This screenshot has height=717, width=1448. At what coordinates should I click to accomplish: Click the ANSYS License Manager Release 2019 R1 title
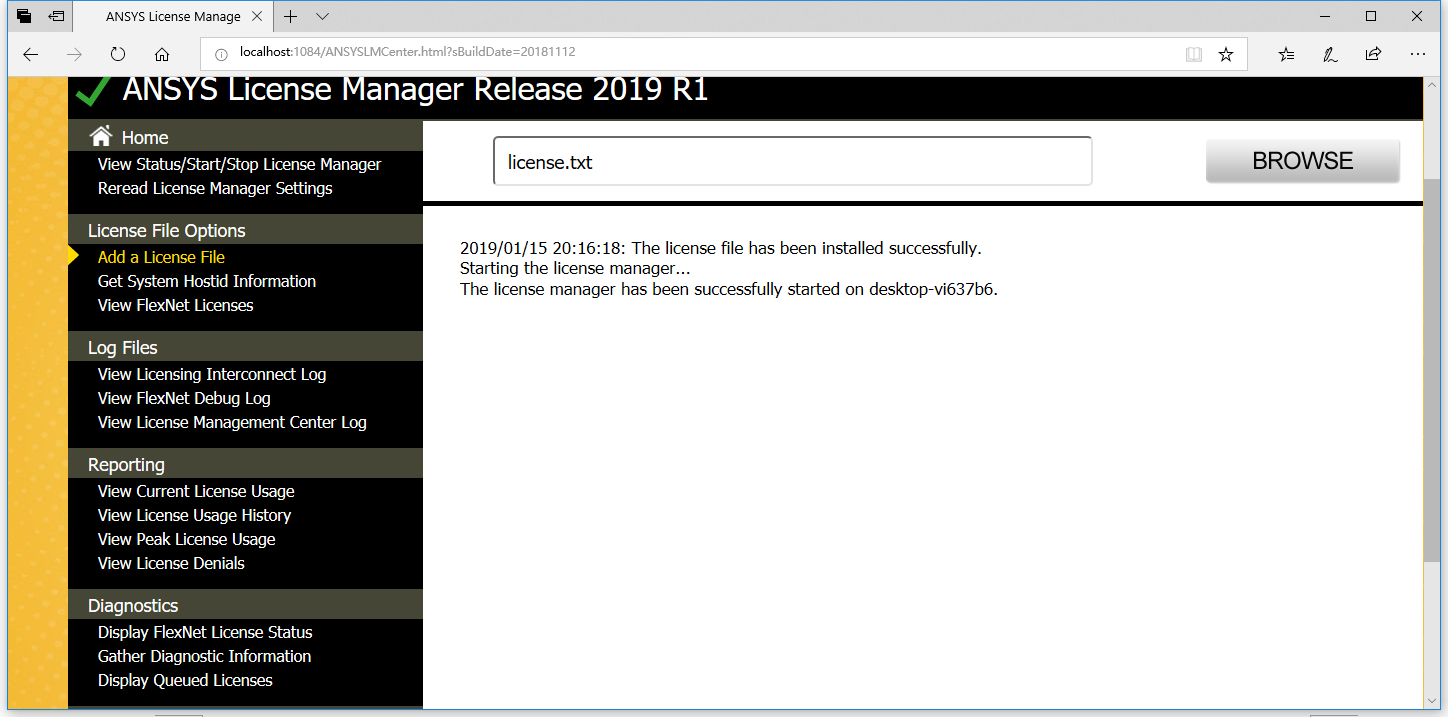point(415,90)
